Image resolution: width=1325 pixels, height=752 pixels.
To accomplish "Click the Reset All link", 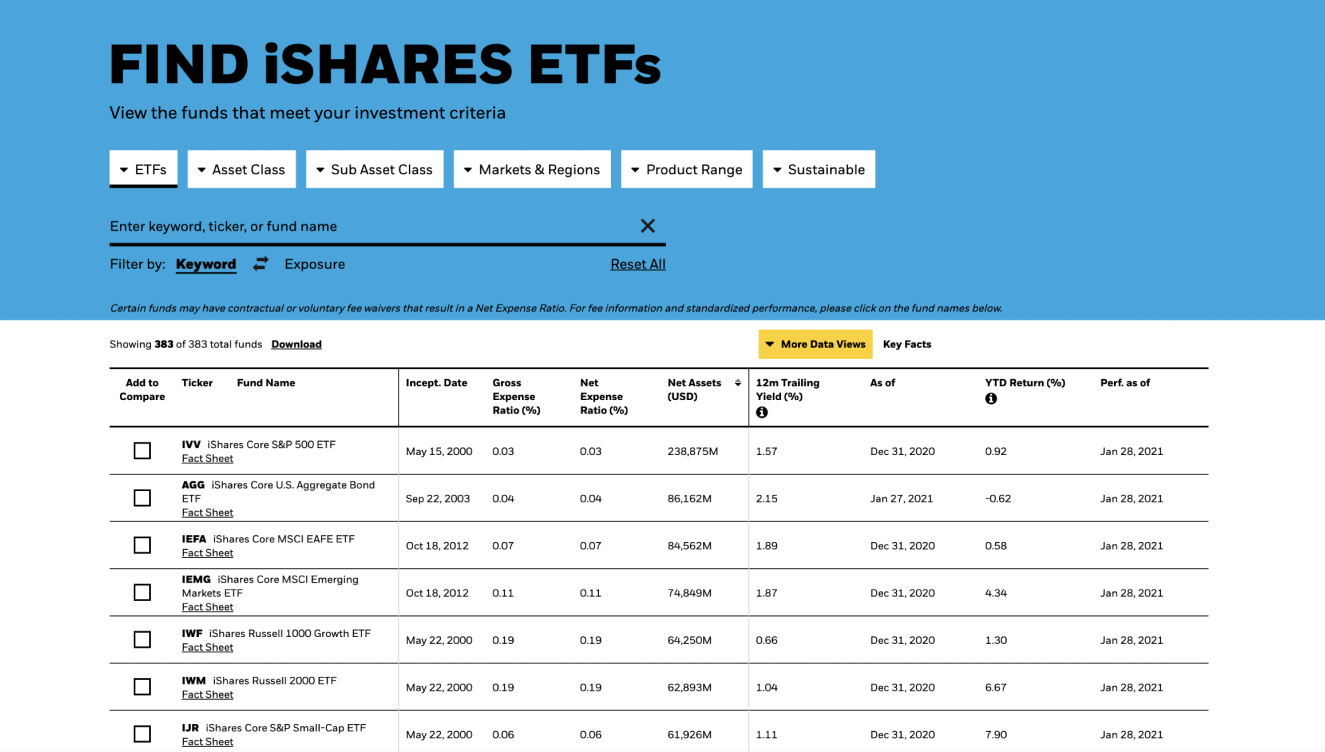I will point(638,264).
